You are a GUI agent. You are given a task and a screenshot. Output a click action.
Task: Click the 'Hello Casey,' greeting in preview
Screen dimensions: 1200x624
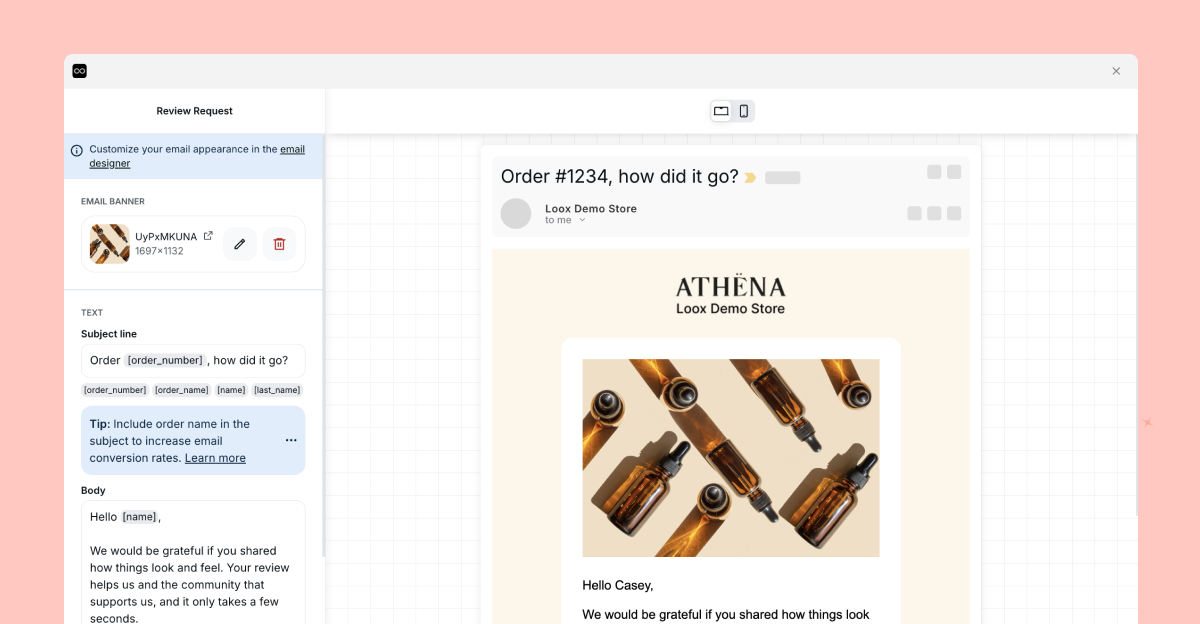(x=618, y=585)
